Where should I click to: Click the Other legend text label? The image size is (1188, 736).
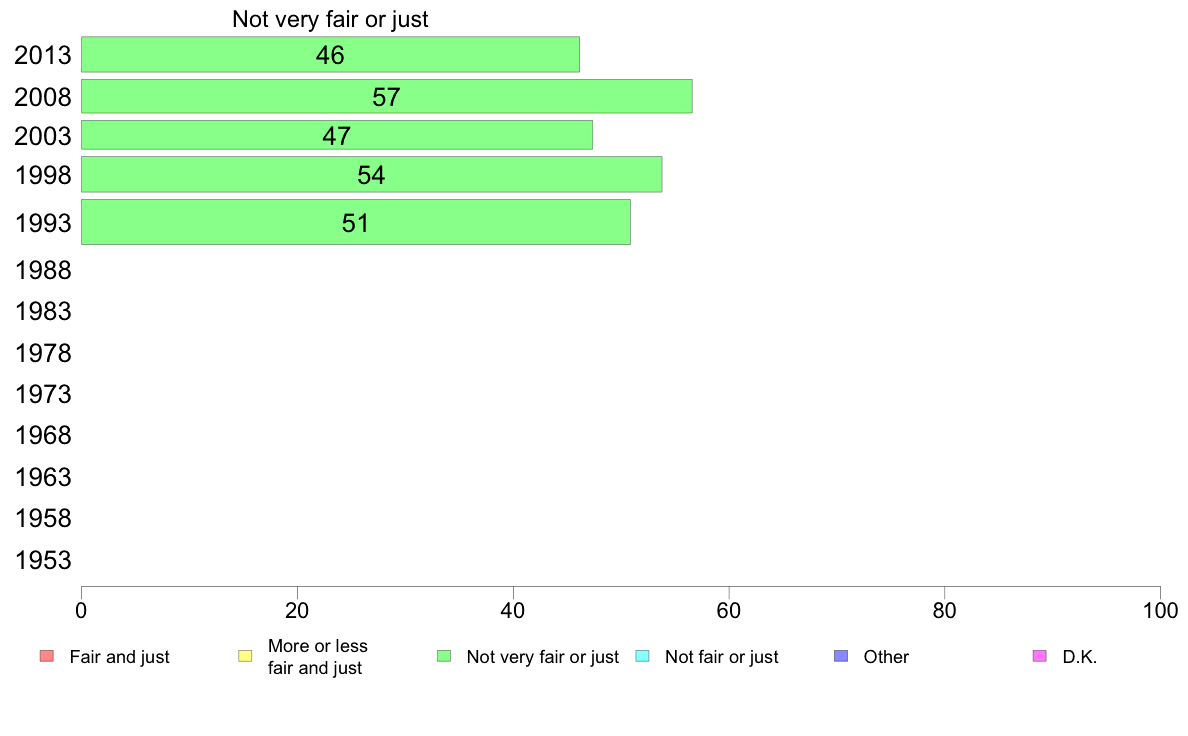click(x=886, y=657)
